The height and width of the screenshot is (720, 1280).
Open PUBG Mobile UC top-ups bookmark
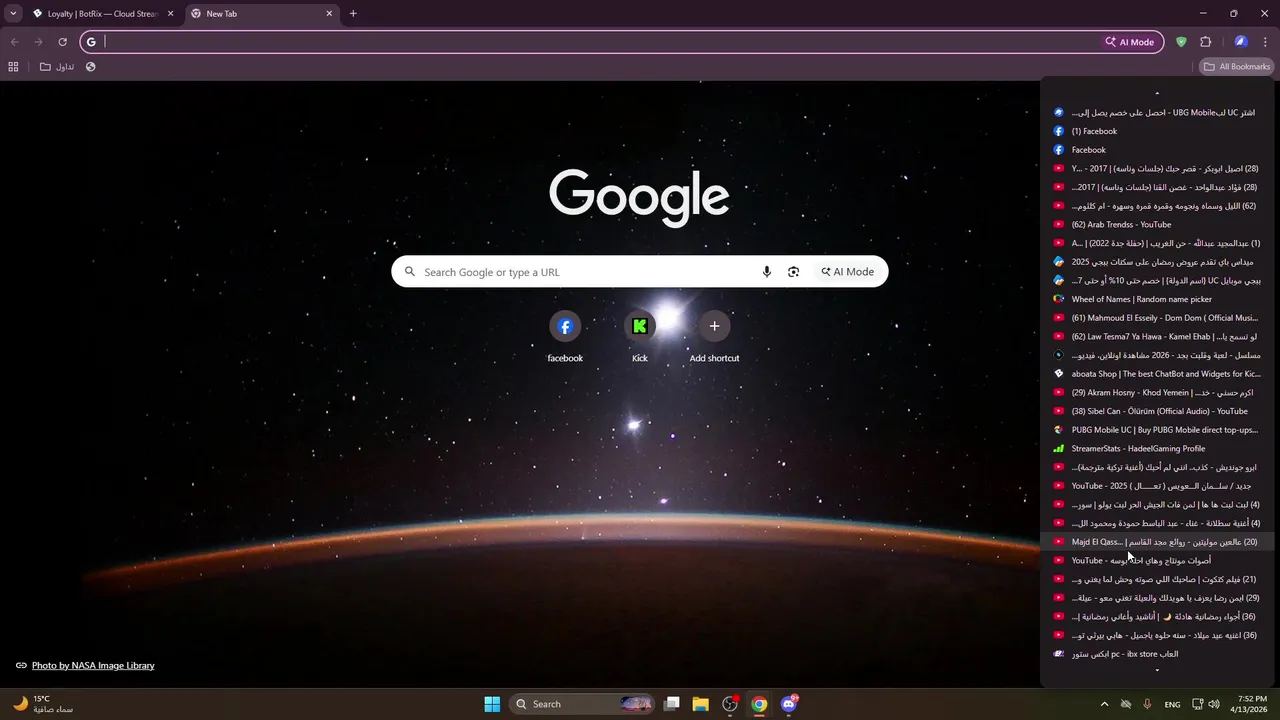click(1157, 430)
